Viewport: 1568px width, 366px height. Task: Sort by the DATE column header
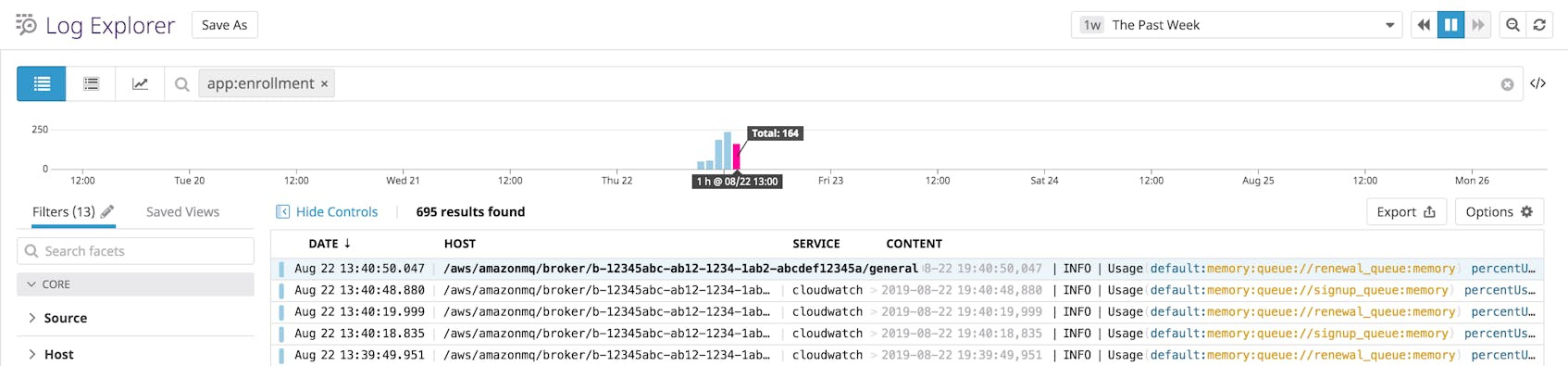click(330, 244)
